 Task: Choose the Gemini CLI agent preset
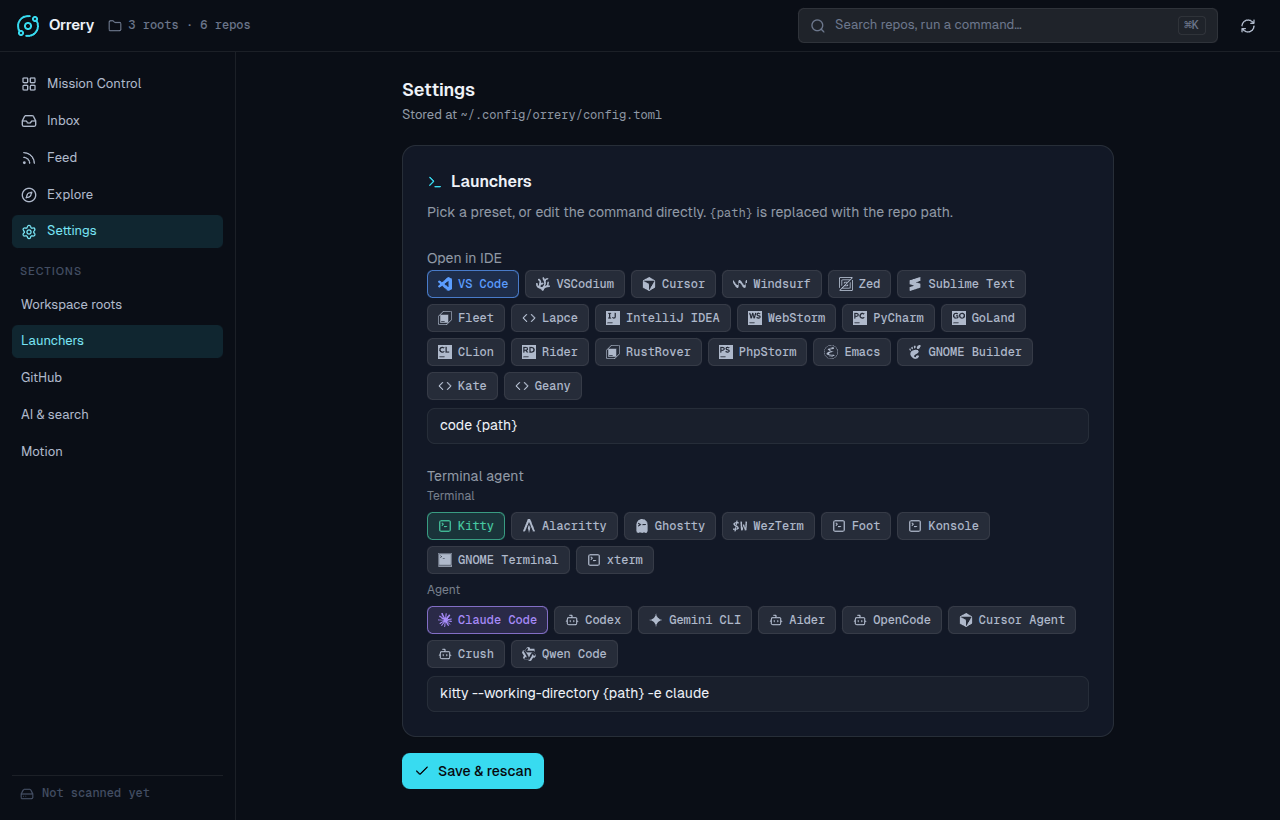pyautogui.click(x=695, y=620)
